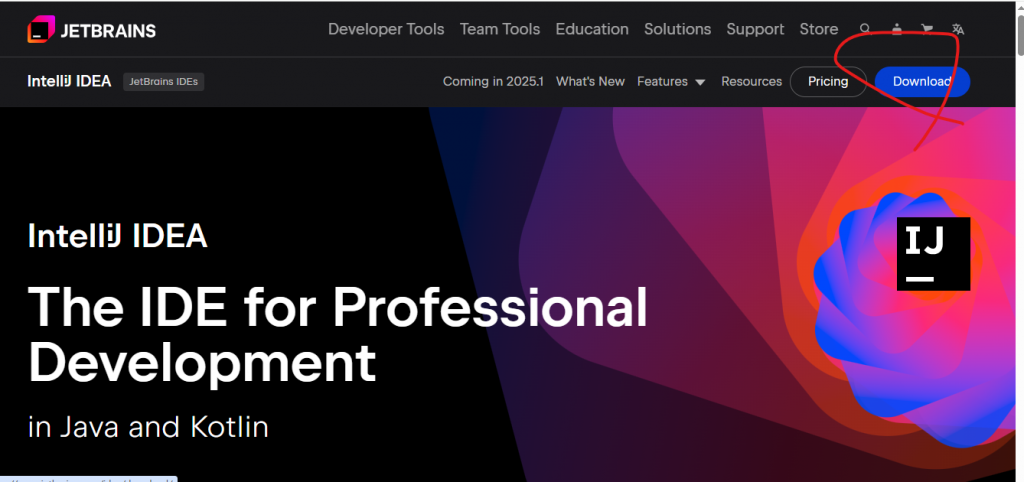The width and height of the screenshot is (1024, 482).
Task: Click the 'The IDE for Professional Development' heading
Action: coord(338,334)
